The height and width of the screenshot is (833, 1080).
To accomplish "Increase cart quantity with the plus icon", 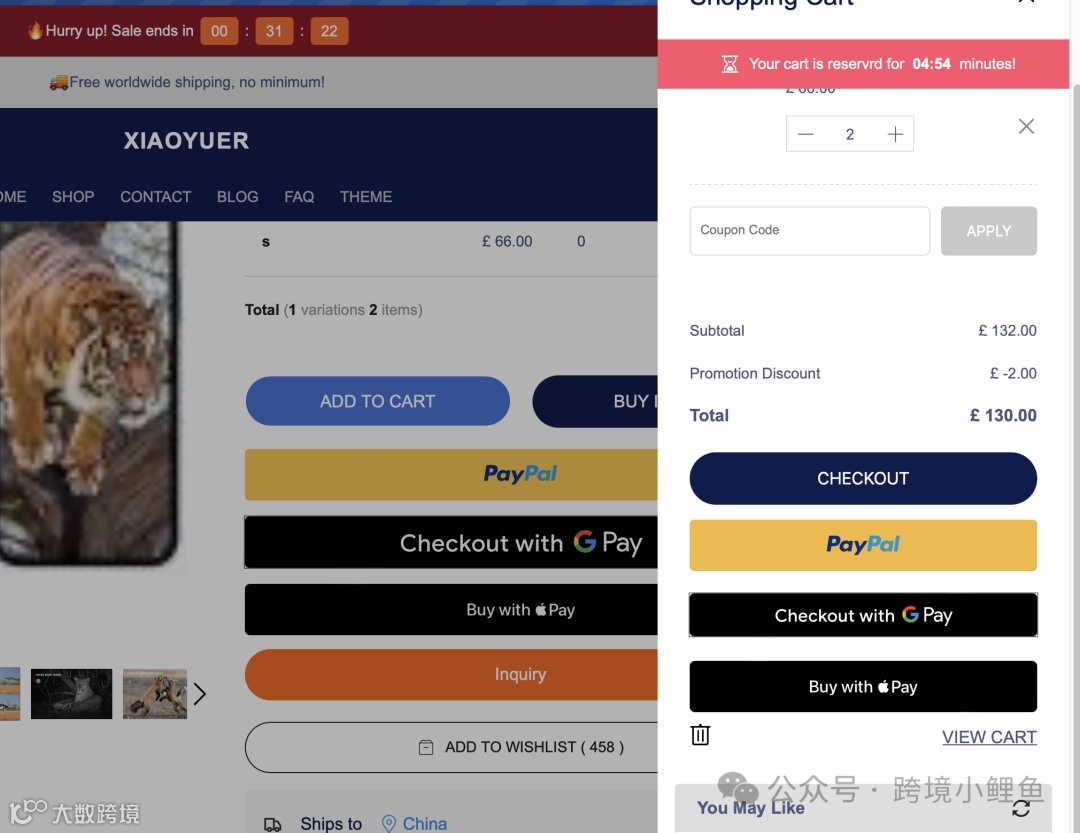I will coord(895,134).
